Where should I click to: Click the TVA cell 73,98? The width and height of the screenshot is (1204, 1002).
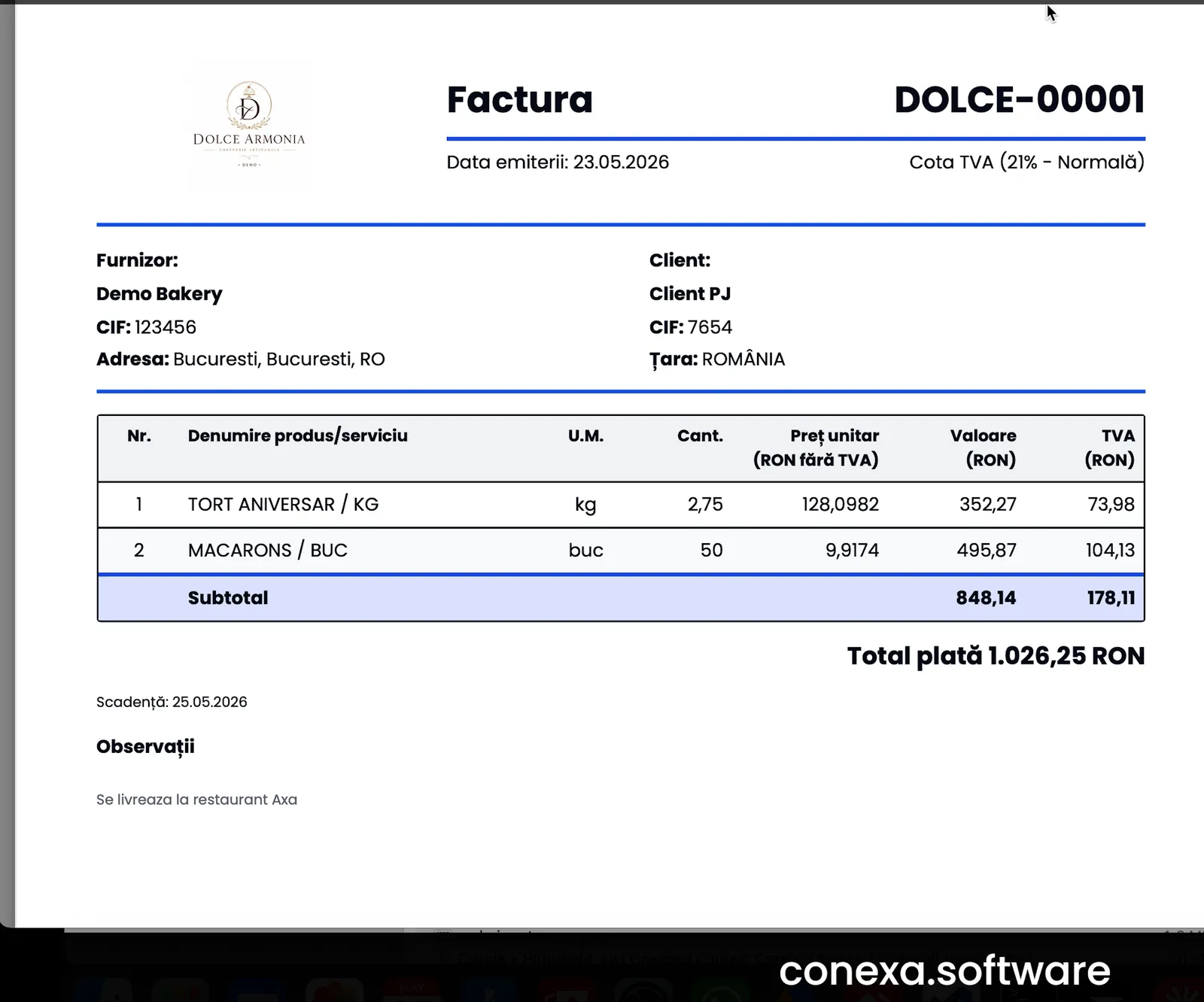[x=1111, y=505]
